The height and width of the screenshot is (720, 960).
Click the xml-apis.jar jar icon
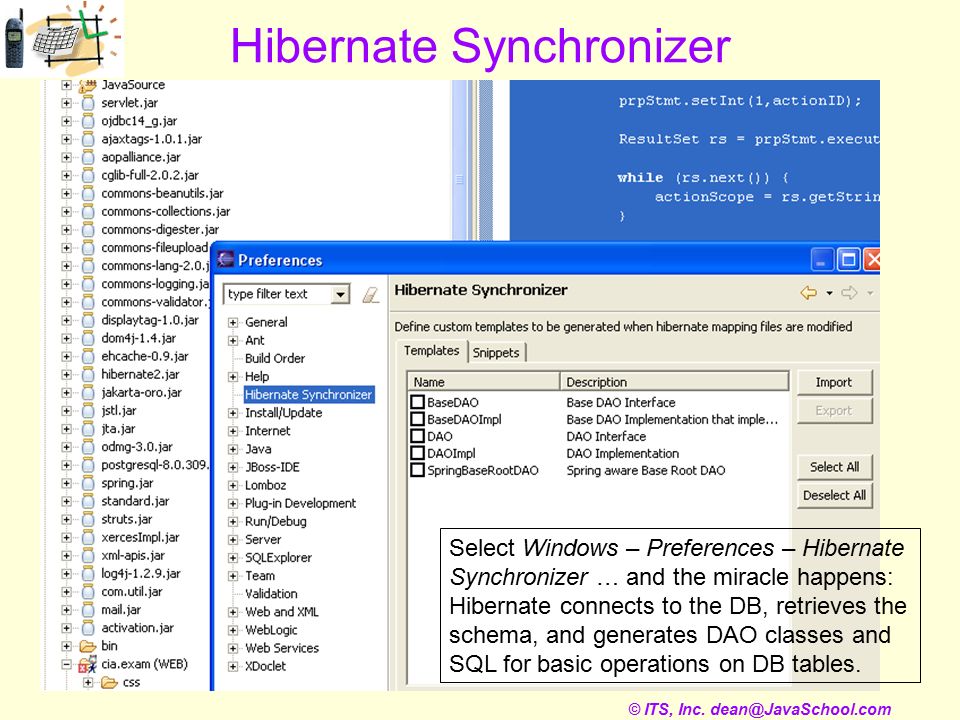tap(88, 556)
